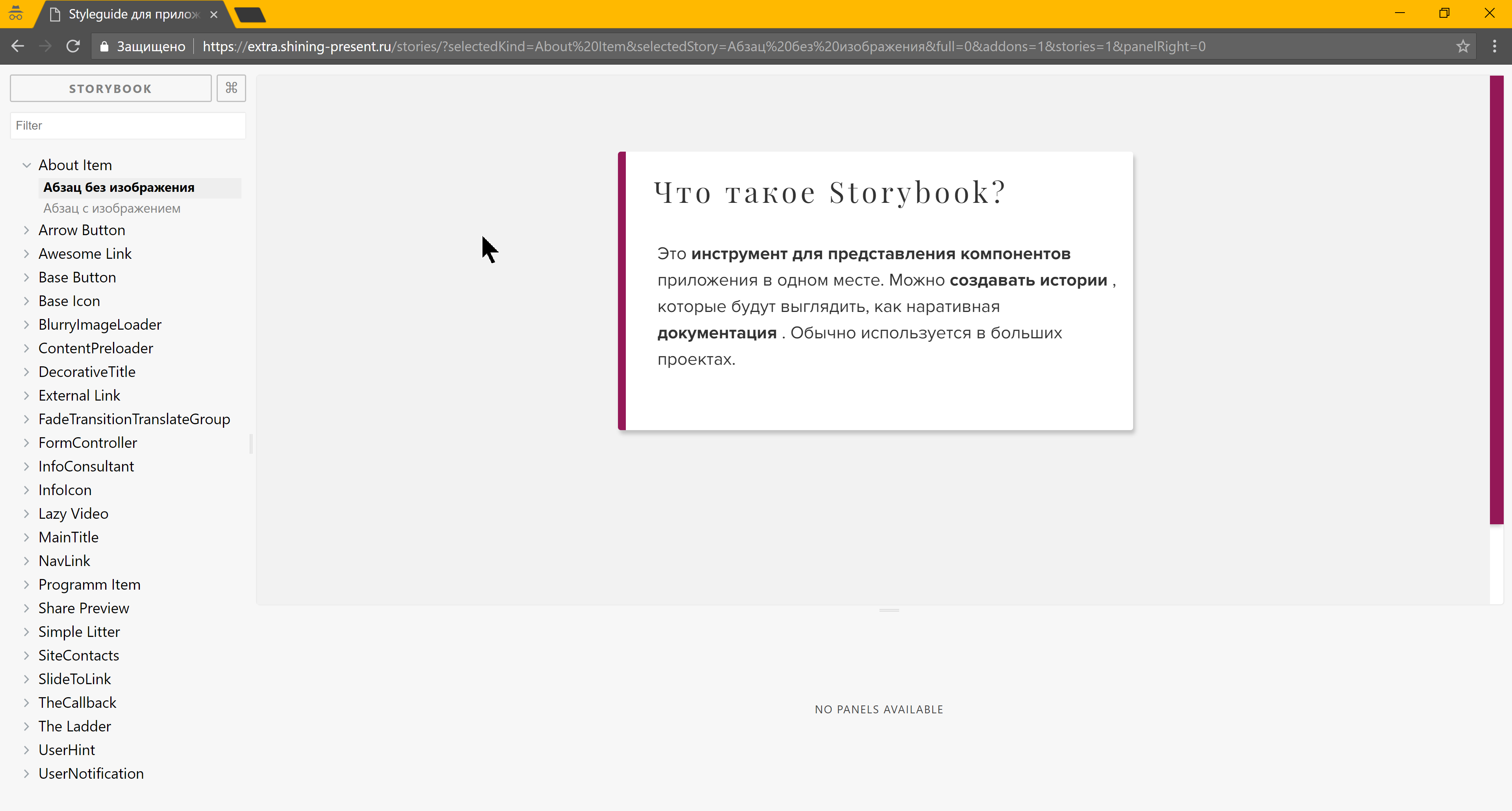The height and width of the screenshot is (811, 1512).
Task: Click the horizontal panel resize handle
Action: (x=889, y=610)
